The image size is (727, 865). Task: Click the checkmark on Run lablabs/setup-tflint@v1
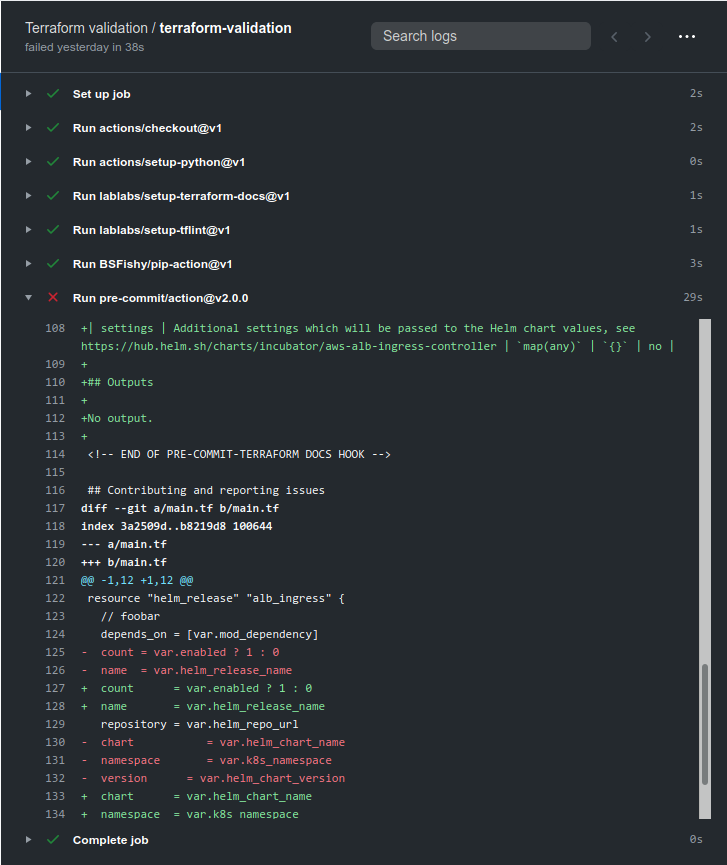[53, 229]
